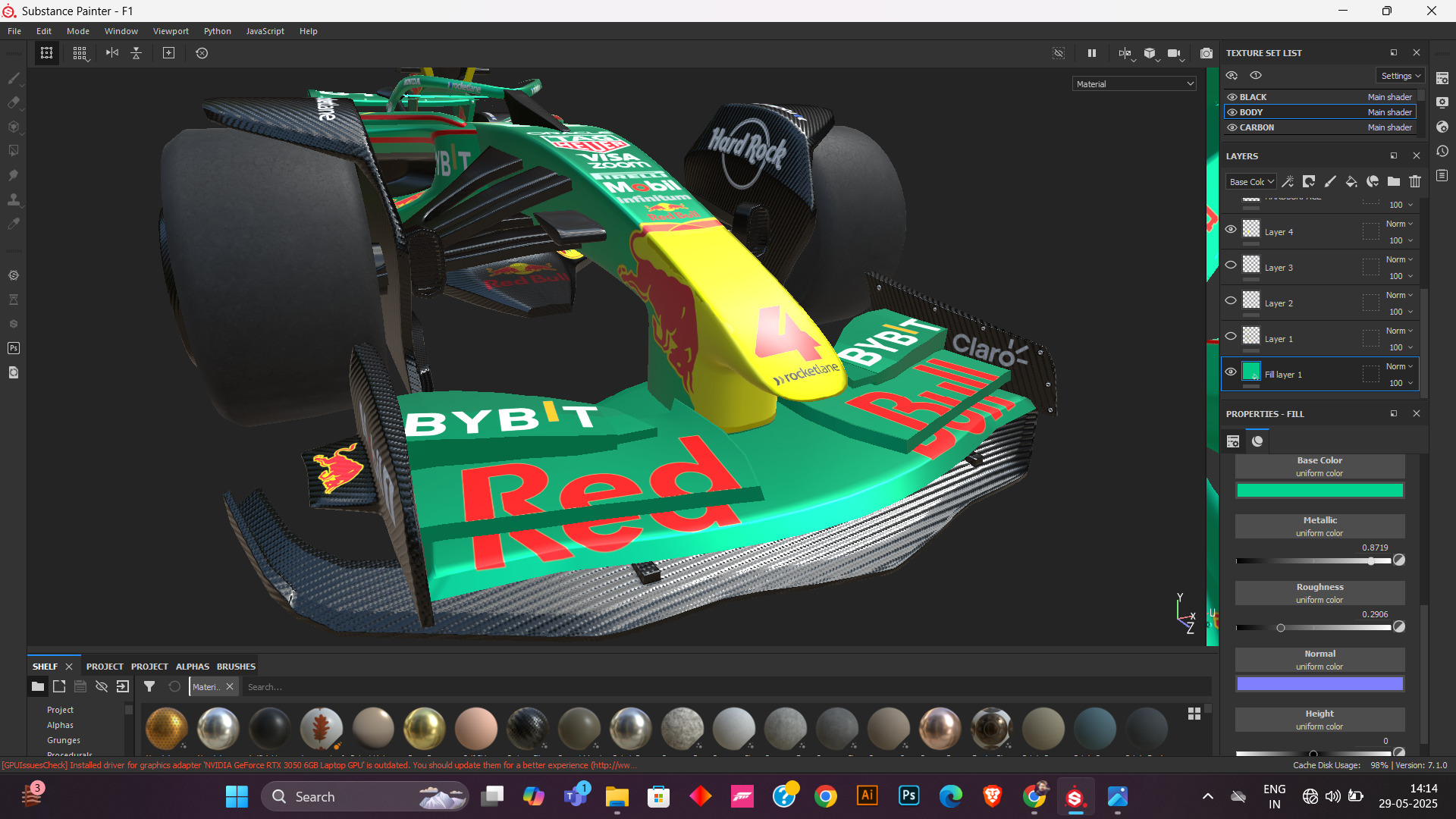This screenshot has height=819, width=1456.
Task: Take a viewport screenshot with camera icon
Action: [1207, 53]
